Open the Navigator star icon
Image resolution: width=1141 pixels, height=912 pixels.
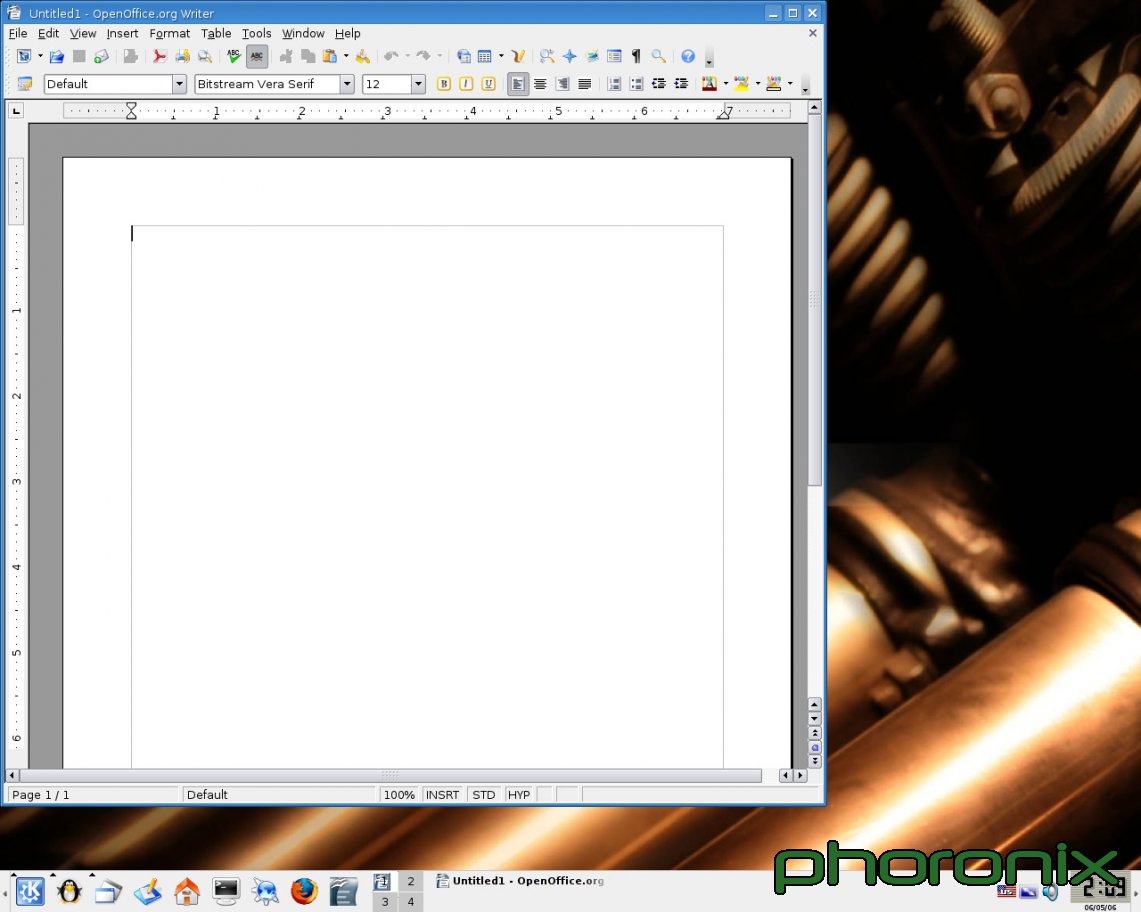click(569, 57)
